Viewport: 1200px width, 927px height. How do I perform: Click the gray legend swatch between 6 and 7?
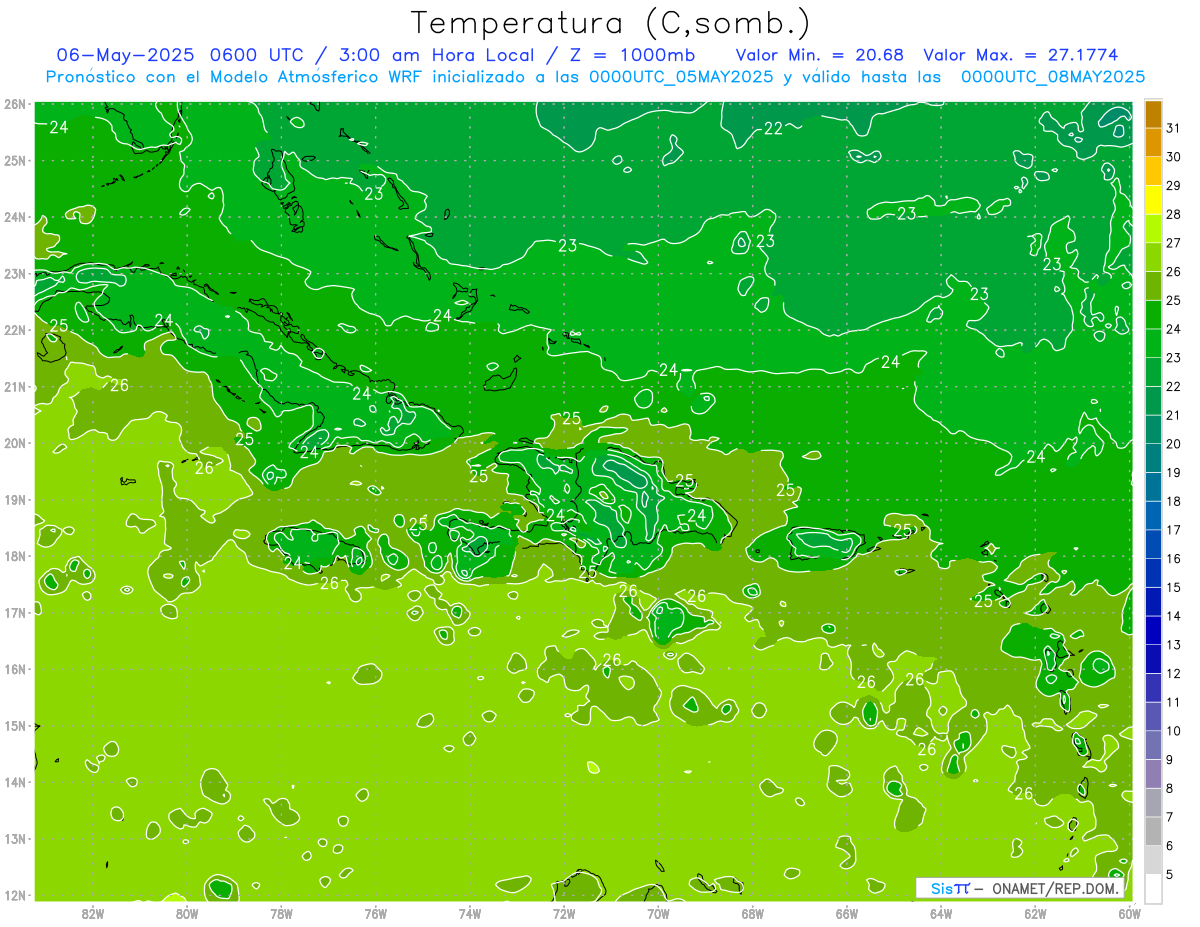click(1153, 832)
